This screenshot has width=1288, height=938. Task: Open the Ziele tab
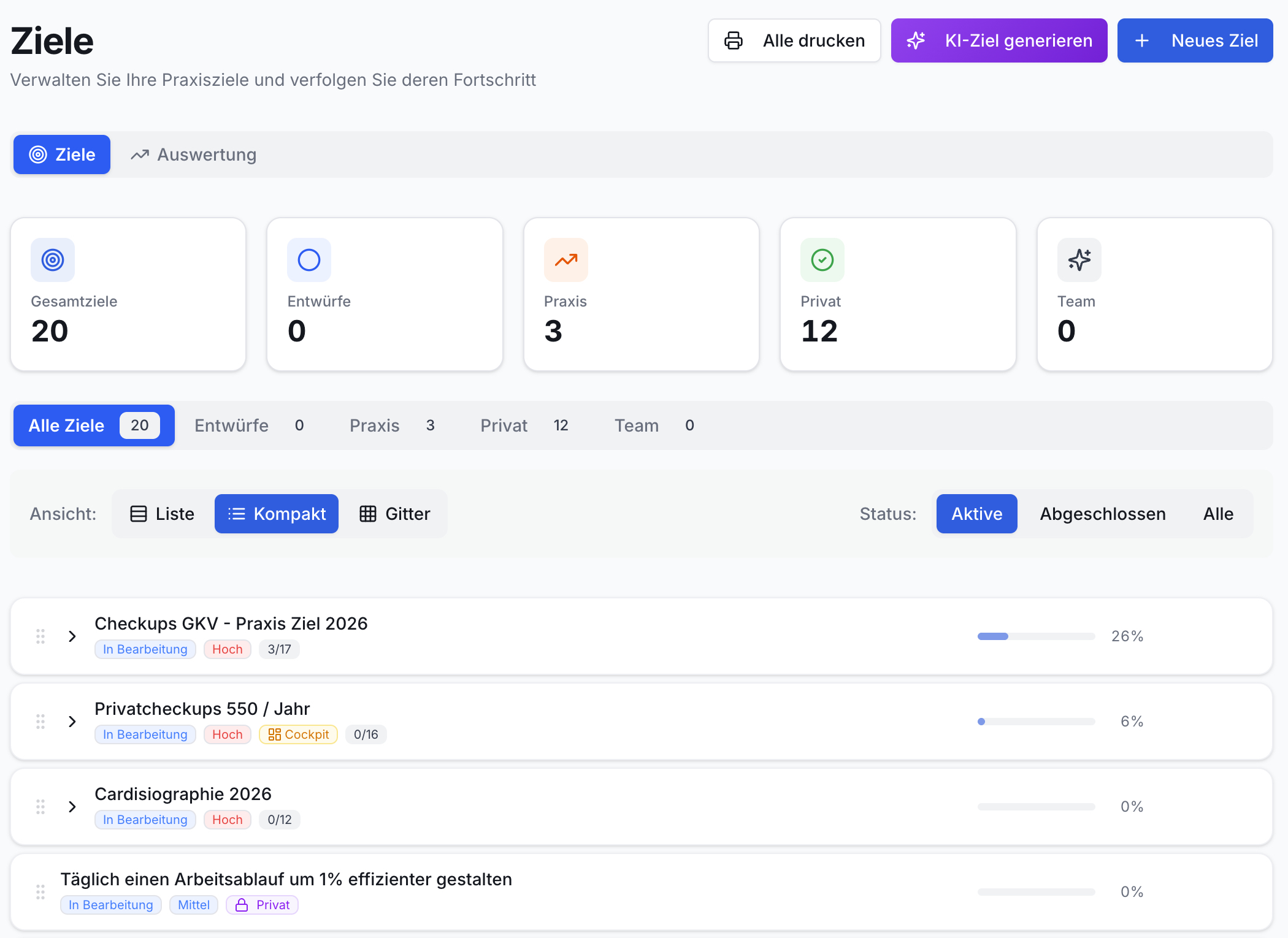pyautogui.click(x=62, y=154)
